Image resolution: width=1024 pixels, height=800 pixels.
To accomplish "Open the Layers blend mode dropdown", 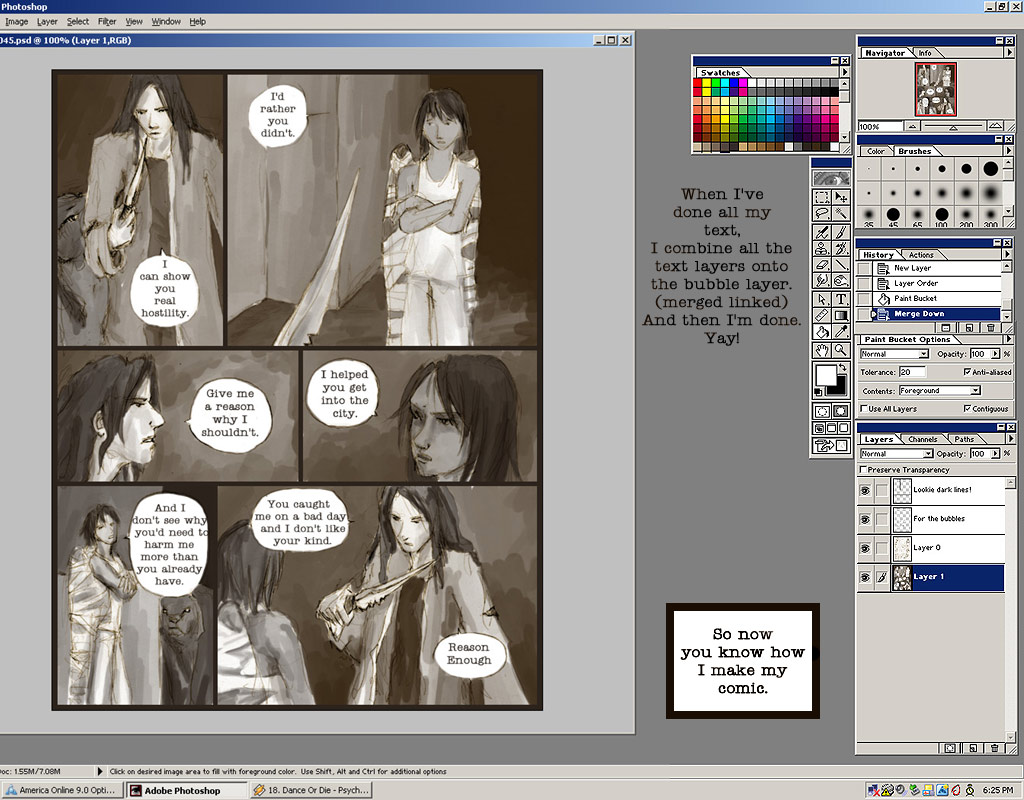I will [896, 453].
